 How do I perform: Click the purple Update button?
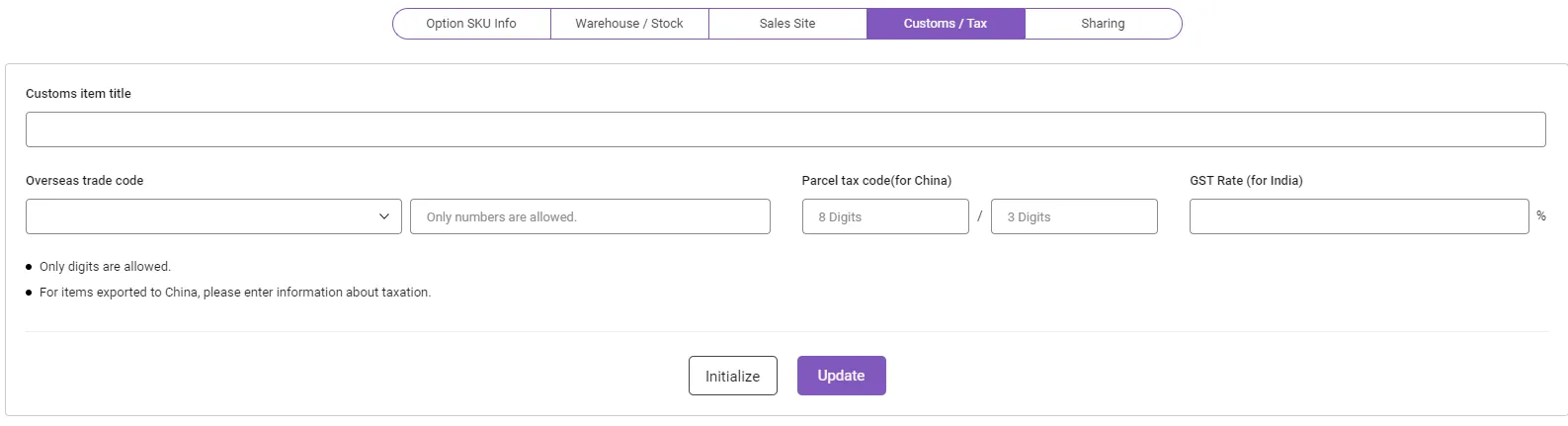841,376
